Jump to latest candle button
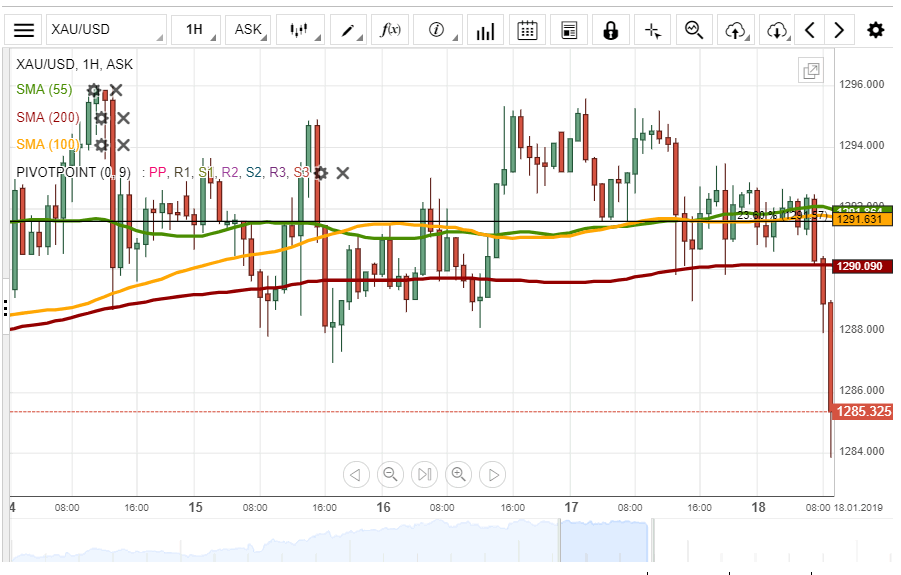This screenshot has height=575, width=901. click(425, 475)
